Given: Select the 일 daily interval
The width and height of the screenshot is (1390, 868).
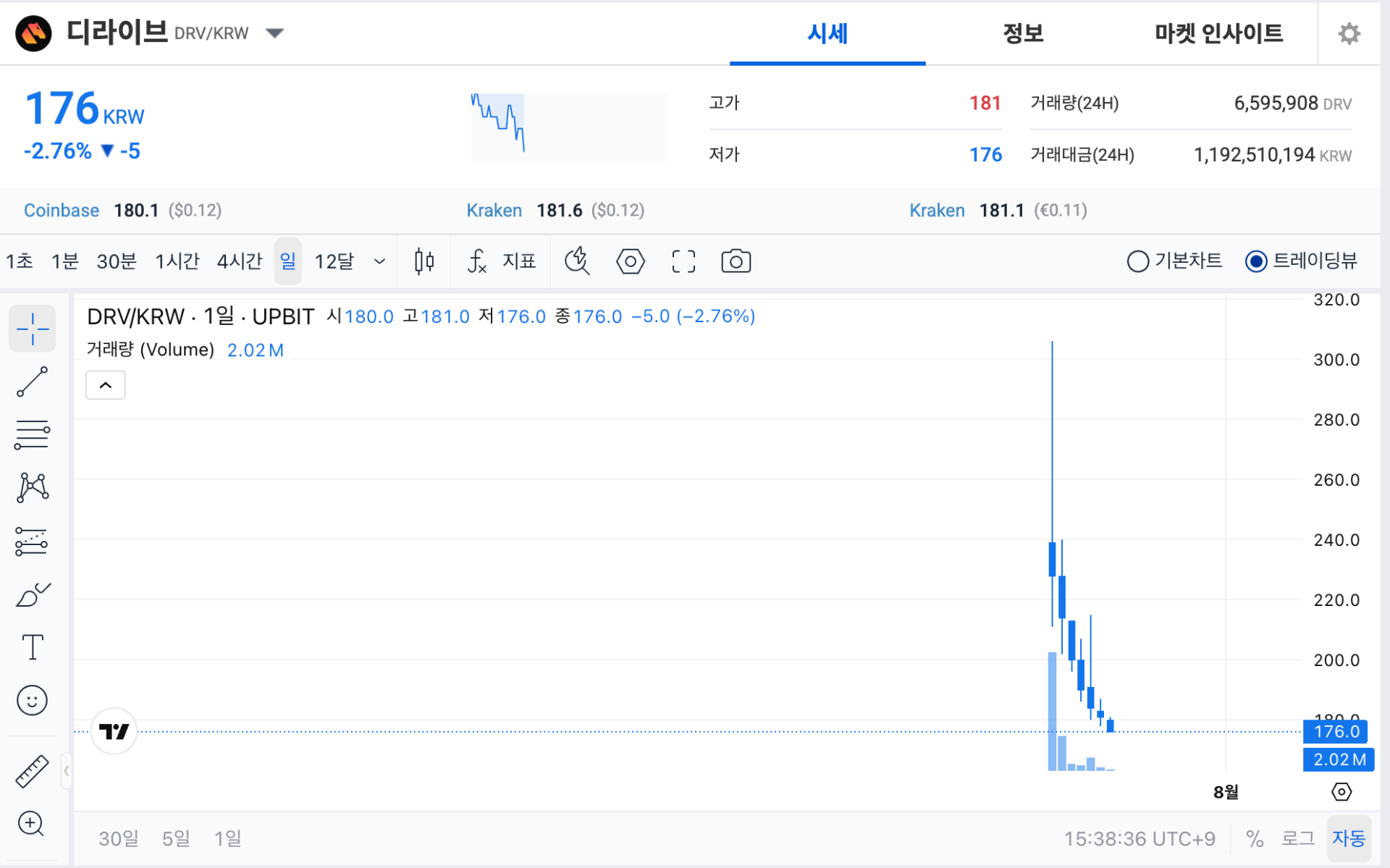Looking at the screenshot, I should 288,261.
